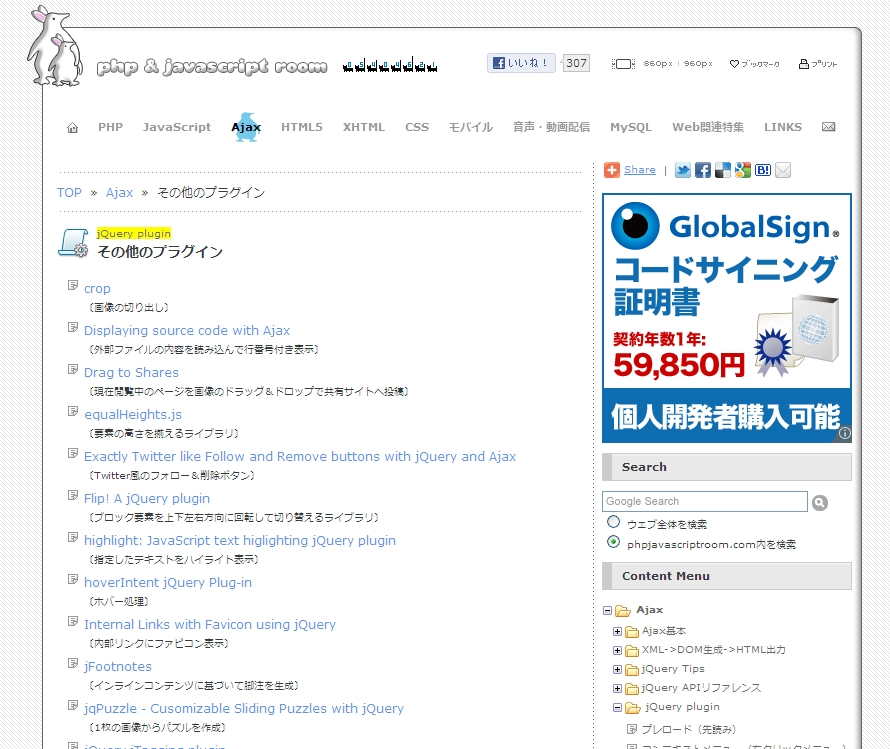This screenshot has width=890, height=749.
Task: Click folder icon of Ajax基本
Action: pos(632,632)
